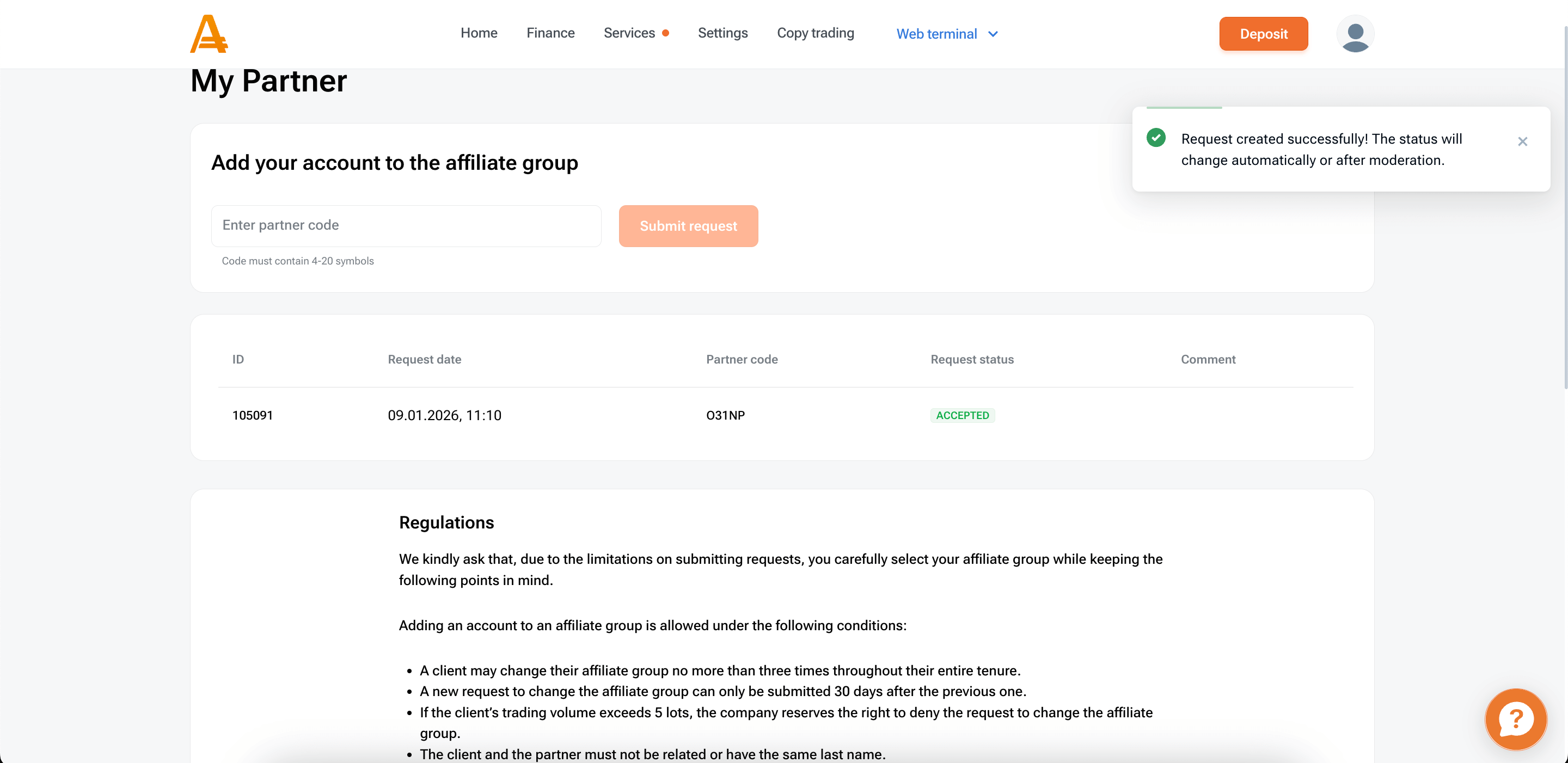This screenshot has width=1568, height=763.
Task: Open the user profile avatar
Action: click(x=1355, y=34)
